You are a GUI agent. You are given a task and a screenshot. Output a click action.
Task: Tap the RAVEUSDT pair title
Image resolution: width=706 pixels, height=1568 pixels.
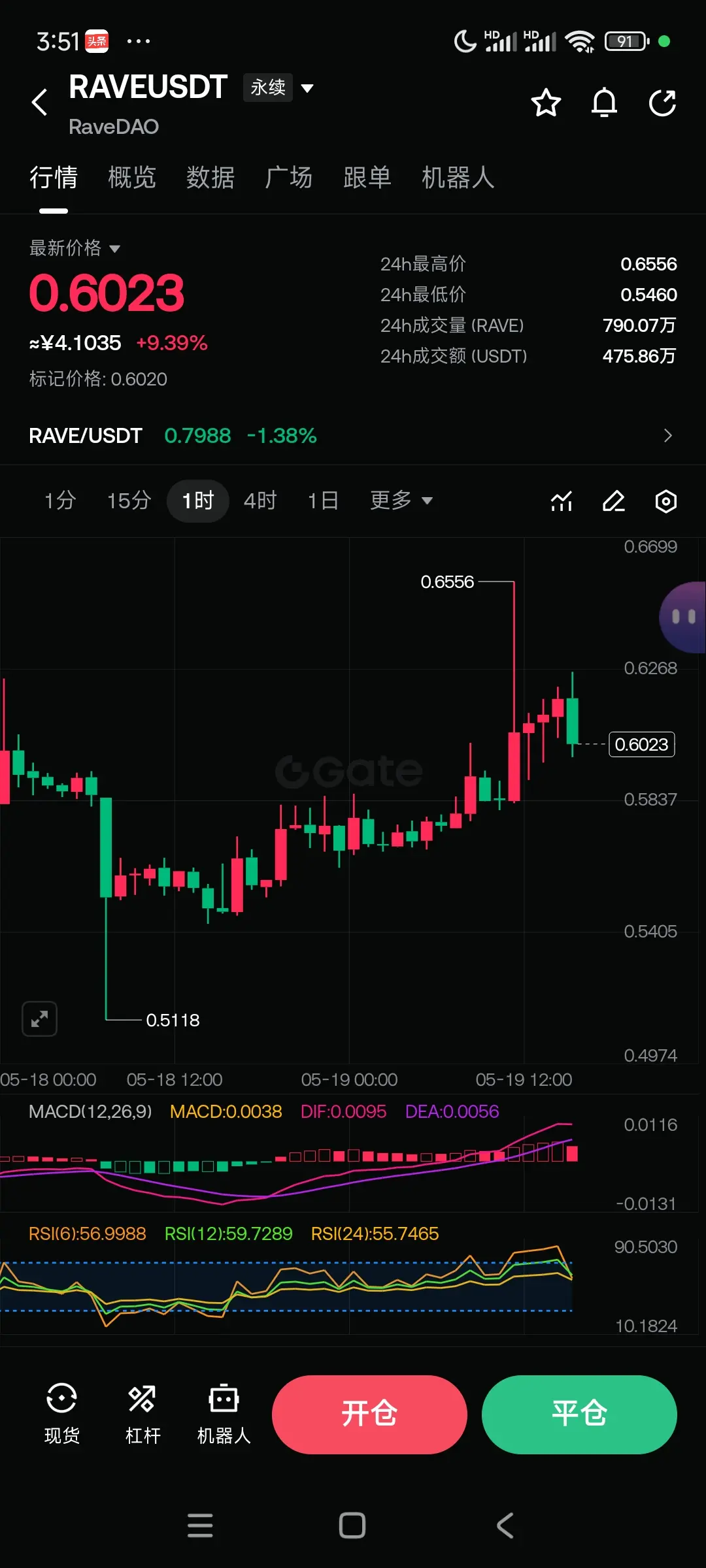point(148,88)
